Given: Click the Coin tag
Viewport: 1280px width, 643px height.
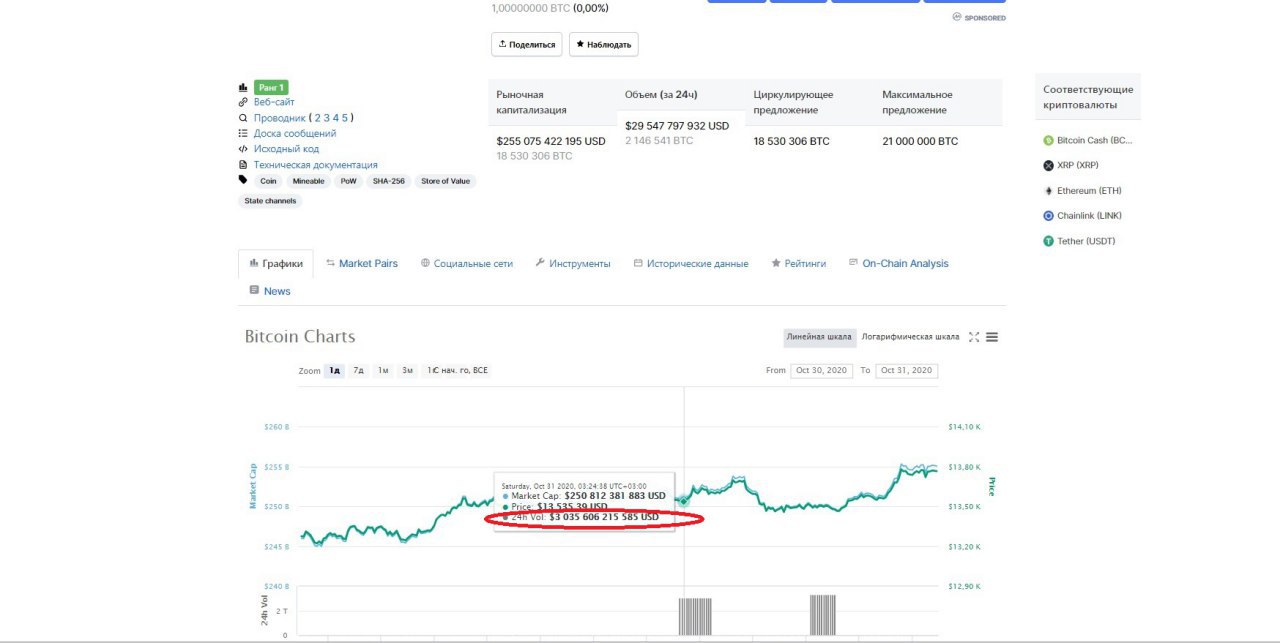Looking at the screenshot, I should pos(268,181).
